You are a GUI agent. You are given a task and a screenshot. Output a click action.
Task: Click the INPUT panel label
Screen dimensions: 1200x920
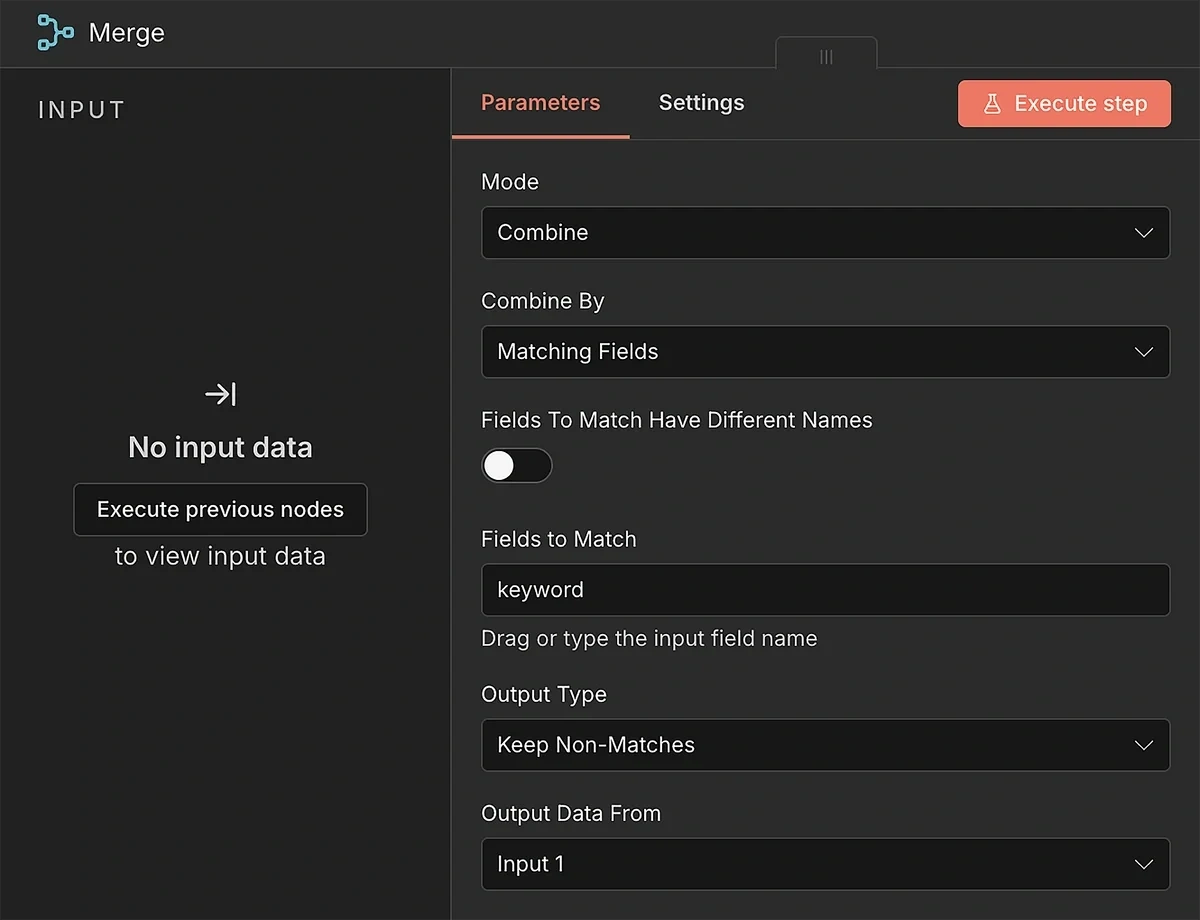81,110
